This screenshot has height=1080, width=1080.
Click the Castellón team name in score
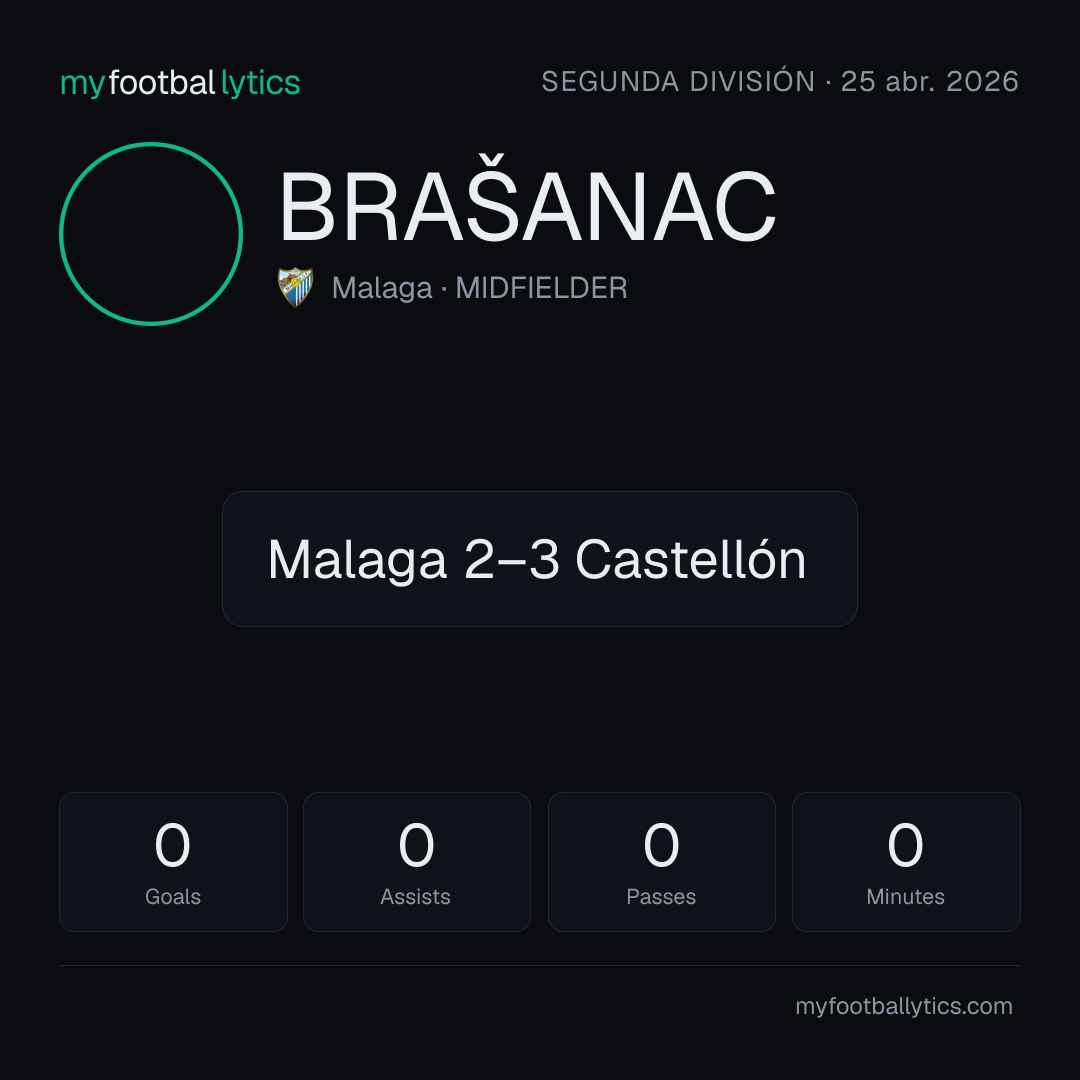pyautogui.click(x=690, y=559)
